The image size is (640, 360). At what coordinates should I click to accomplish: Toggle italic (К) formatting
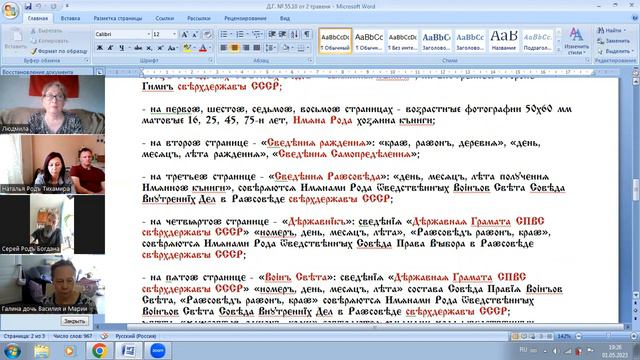(x=110, y=48)
